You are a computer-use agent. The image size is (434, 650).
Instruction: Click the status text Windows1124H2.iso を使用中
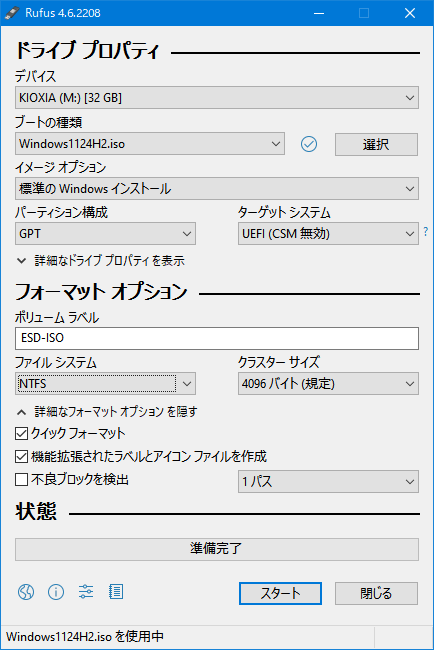(85, 636)
